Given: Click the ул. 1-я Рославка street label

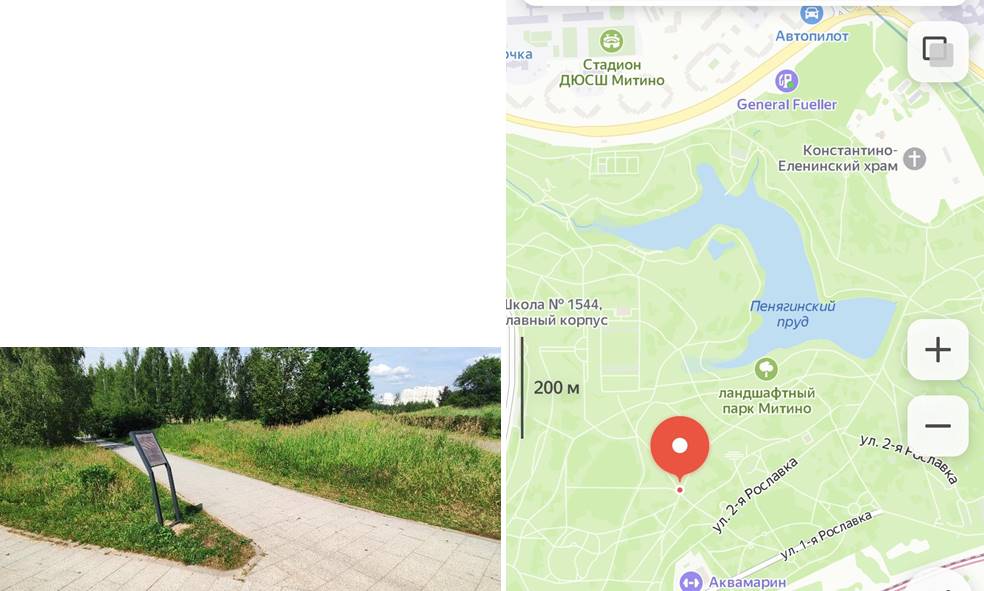Looking at the screenshot, I should [x=826, y=535].
